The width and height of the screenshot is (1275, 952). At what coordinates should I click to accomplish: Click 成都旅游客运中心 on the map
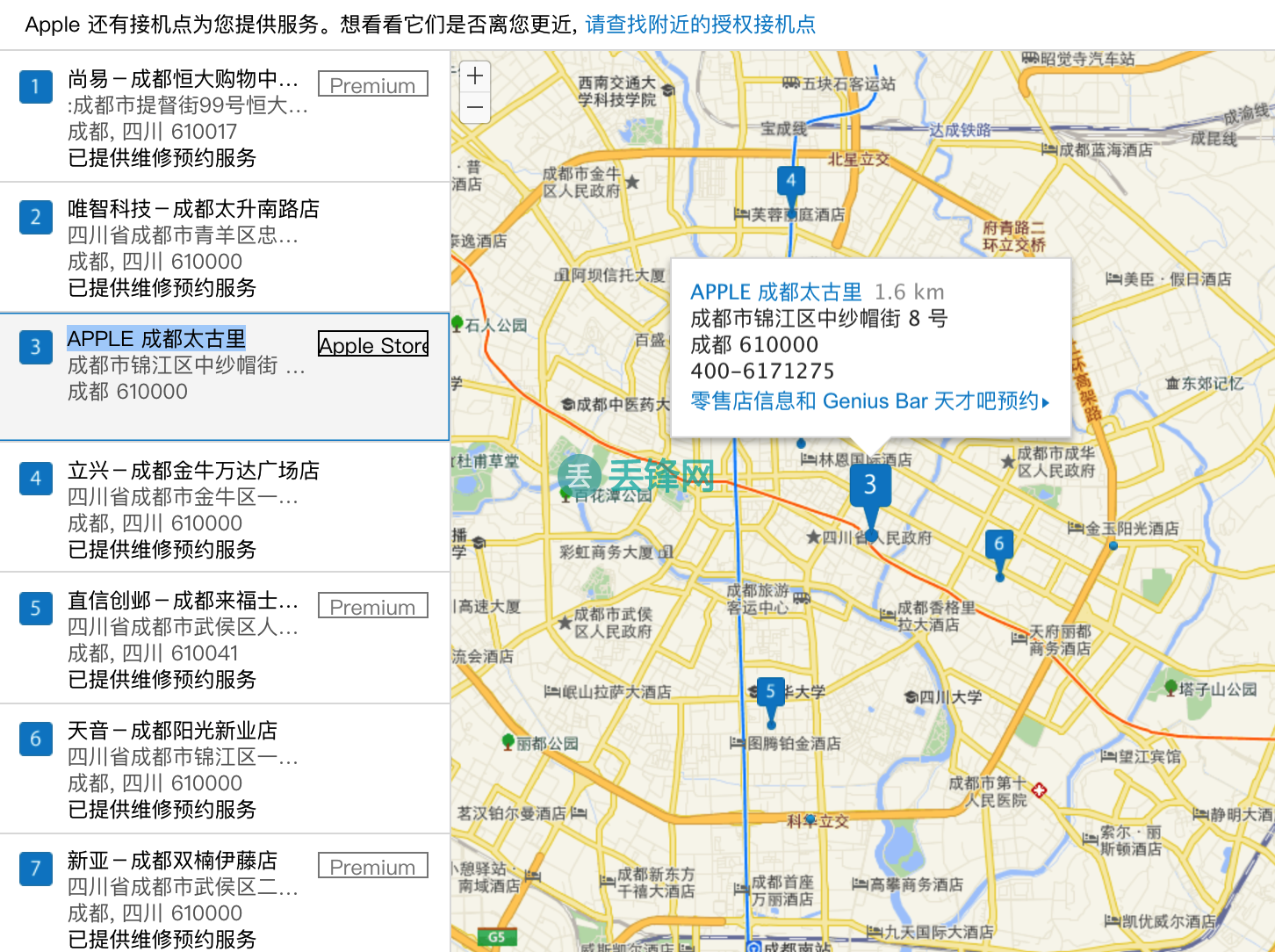[x=758, y=599]
